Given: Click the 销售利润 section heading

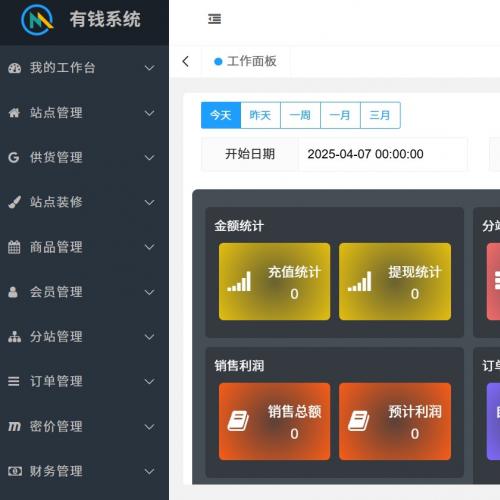Looking at the screenshot, I should (x=239, y=366).
